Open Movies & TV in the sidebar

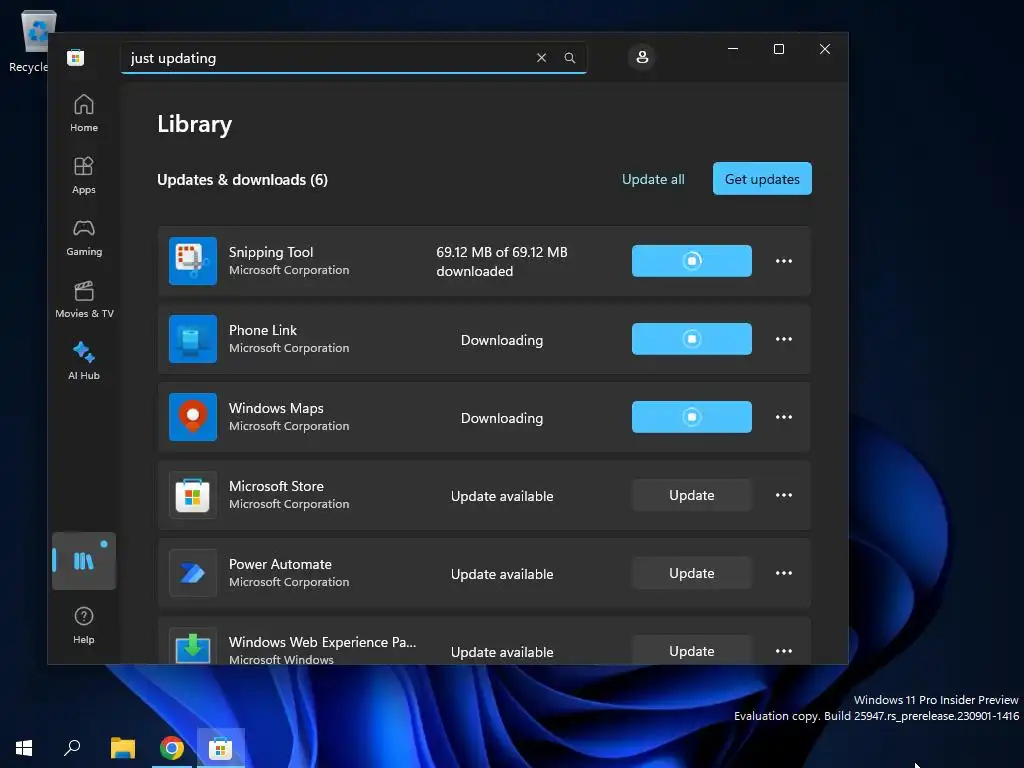pos(84,299)
